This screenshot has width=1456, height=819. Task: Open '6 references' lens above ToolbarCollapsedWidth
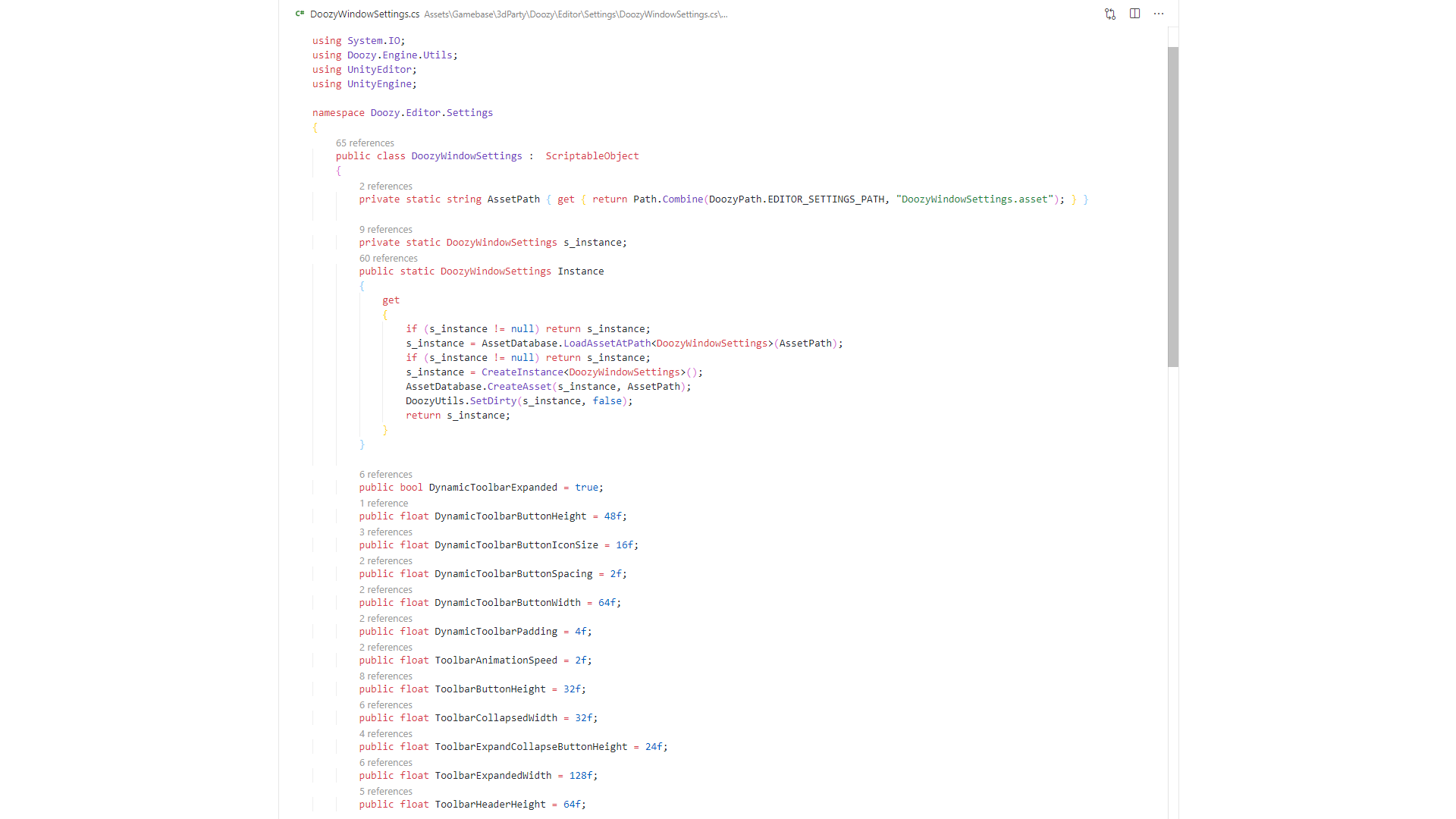386,705
